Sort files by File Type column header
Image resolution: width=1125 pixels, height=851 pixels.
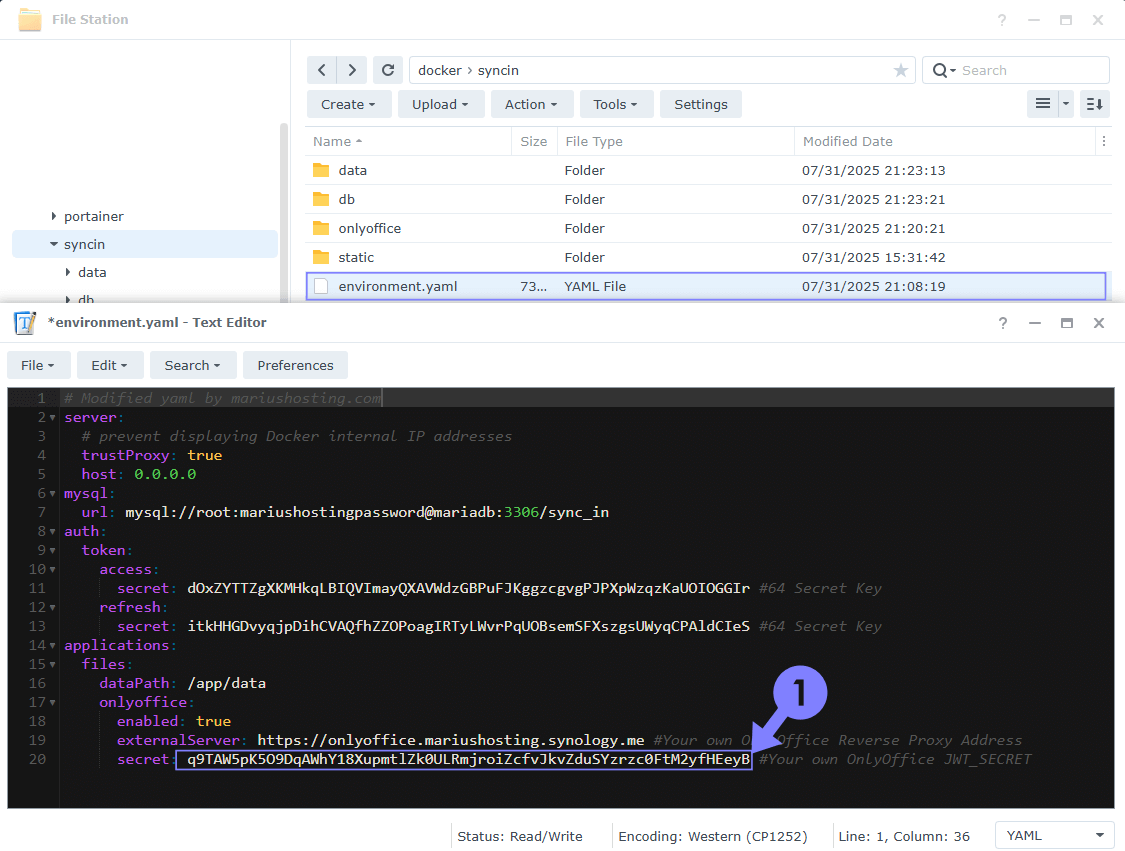point(675,141)
